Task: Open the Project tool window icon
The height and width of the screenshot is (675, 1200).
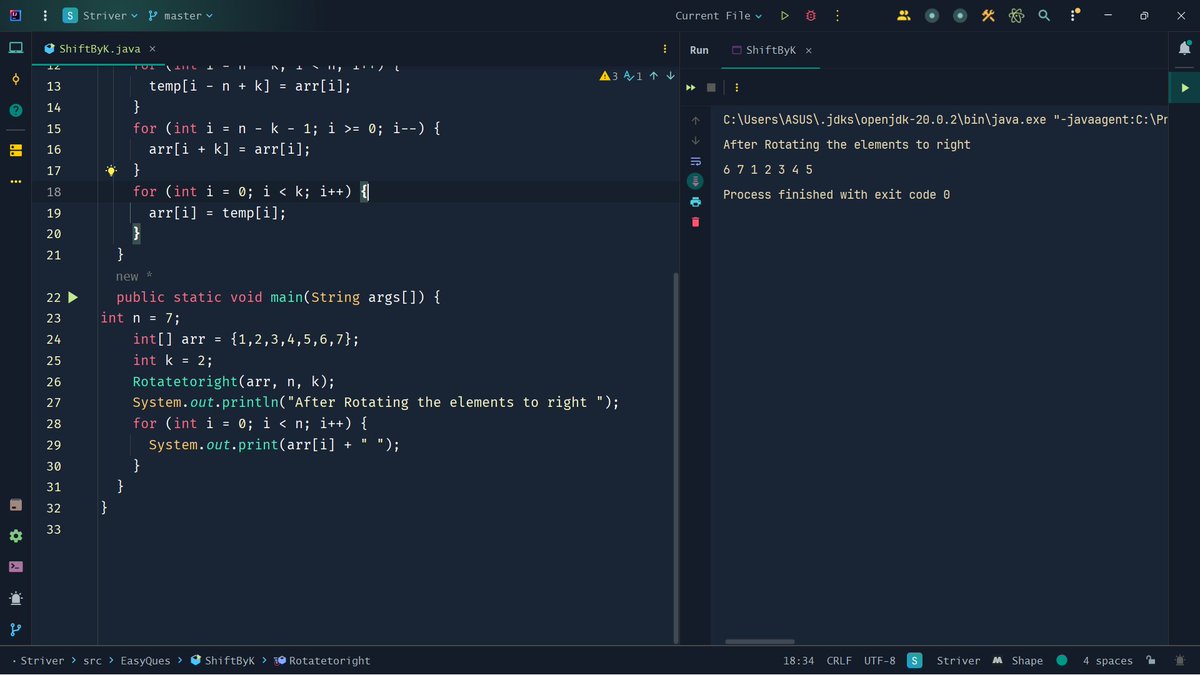Action: pos(15,48)
